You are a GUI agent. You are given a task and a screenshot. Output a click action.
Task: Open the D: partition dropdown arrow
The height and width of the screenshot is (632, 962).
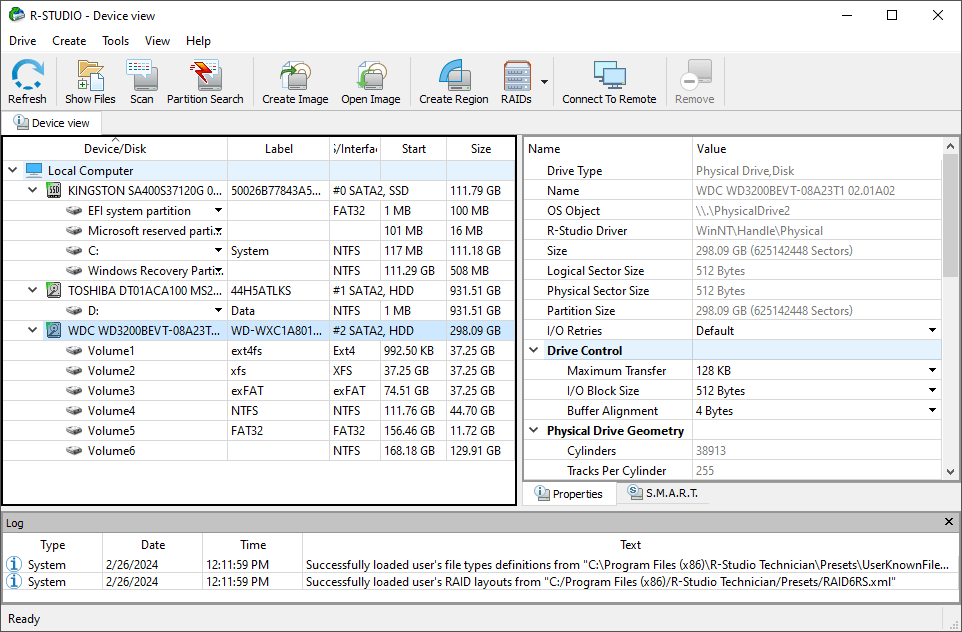point(218,310)
